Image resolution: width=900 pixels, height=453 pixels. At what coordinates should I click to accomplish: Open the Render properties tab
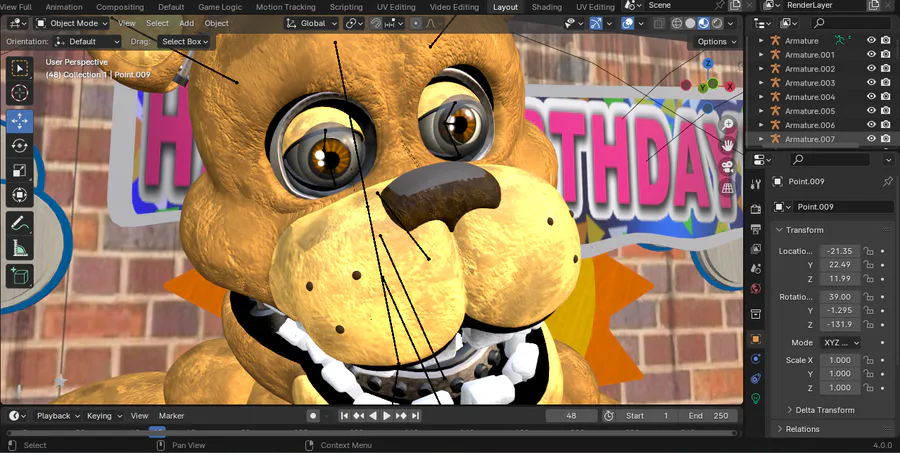756,209
